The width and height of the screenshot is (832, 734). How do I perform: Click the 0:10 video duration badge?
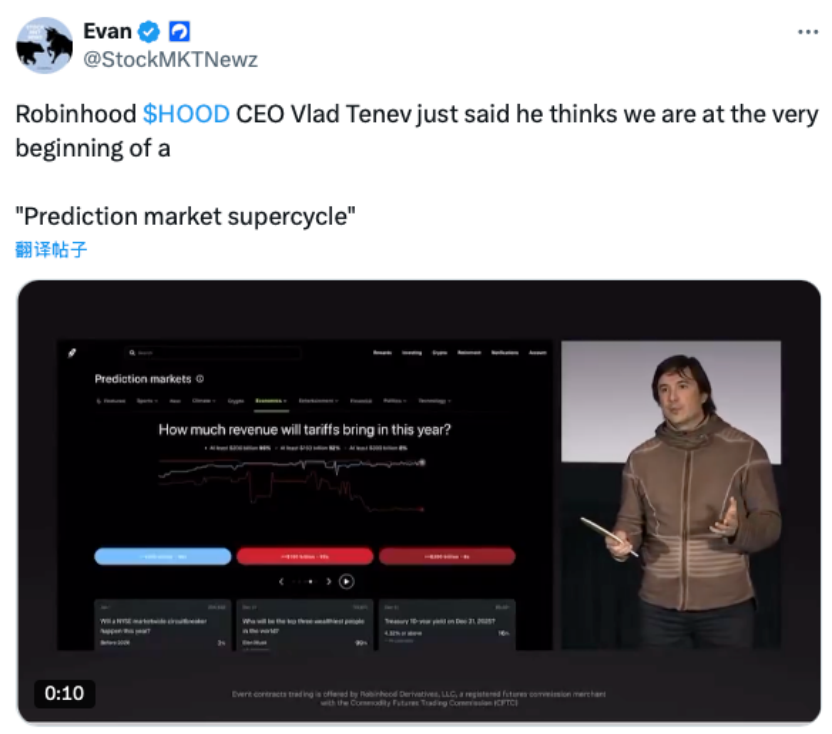64,693
